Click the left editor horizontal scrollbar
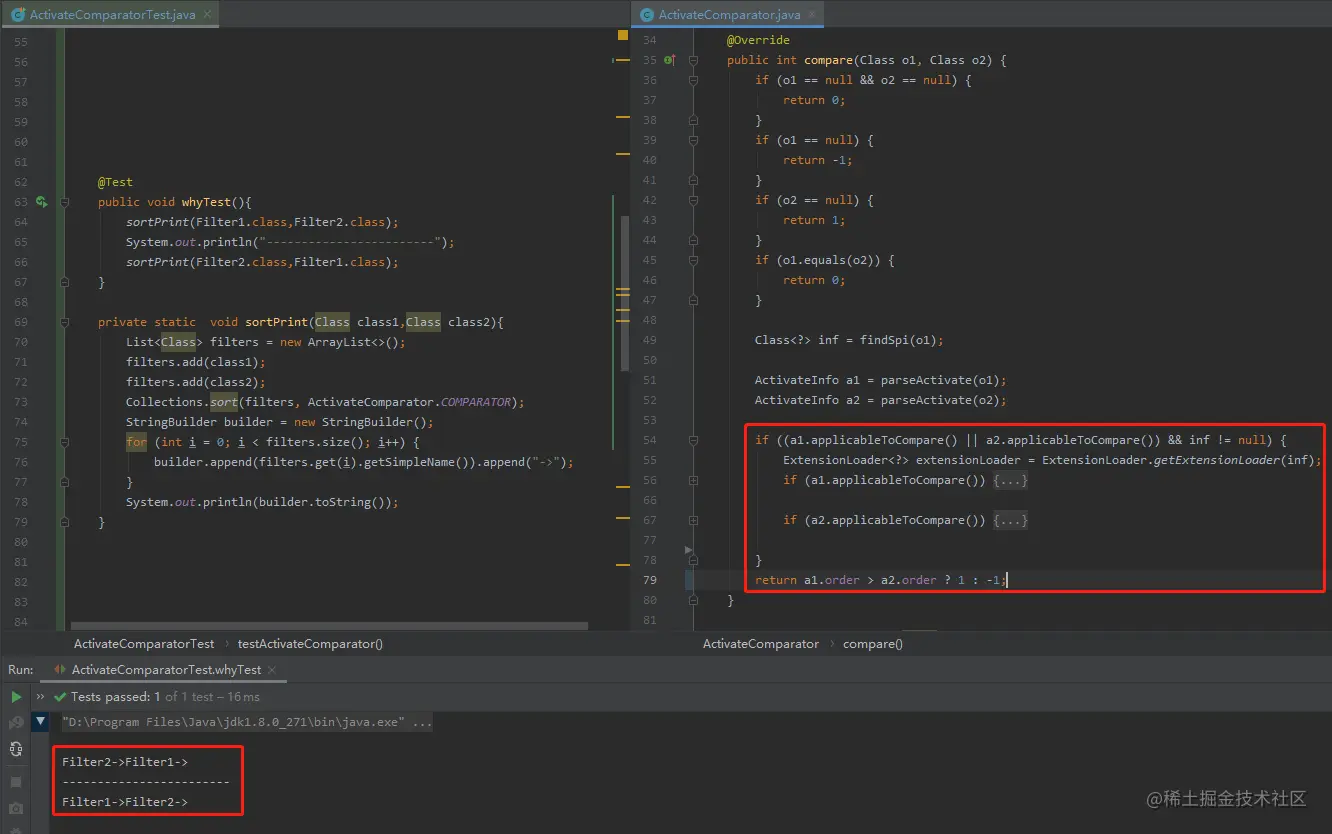 click(x=329, y=626)
